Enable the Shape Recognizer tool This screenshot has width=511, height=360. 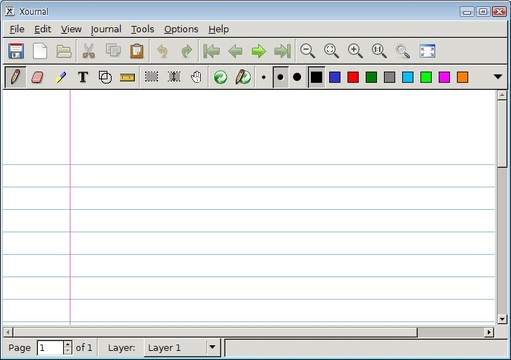[105, 77]
